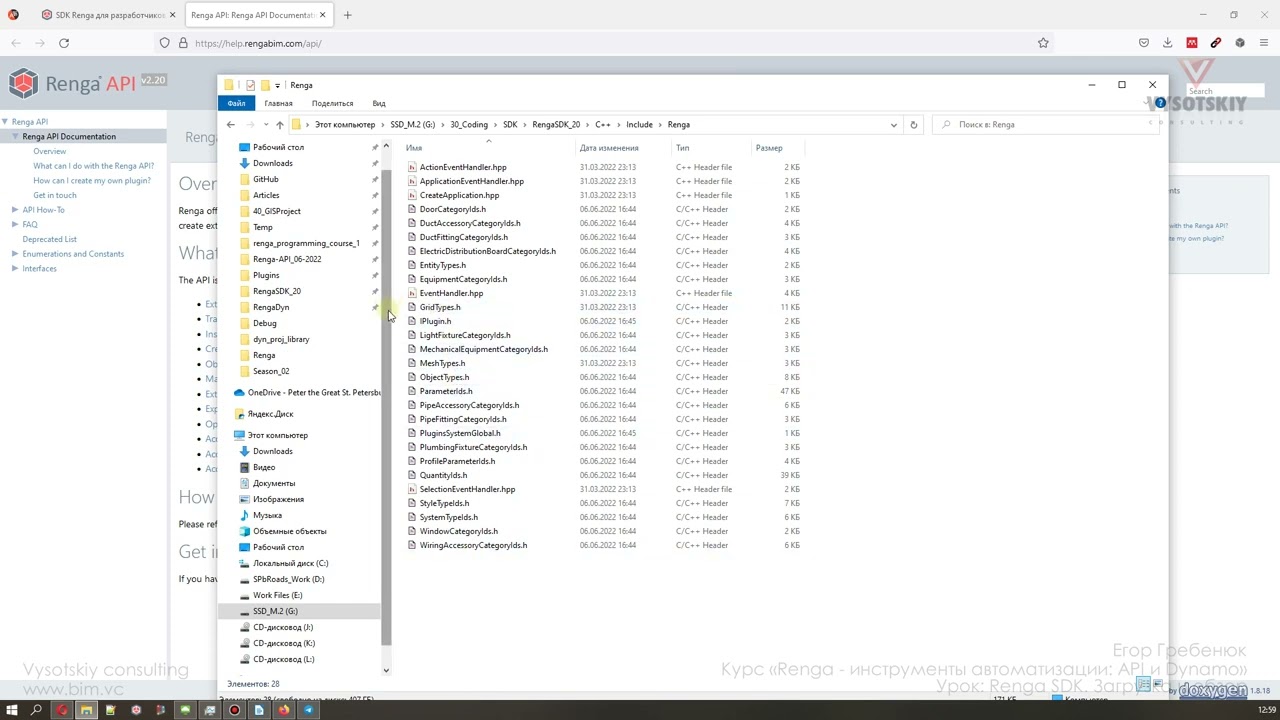Switch to SDK Renga для разработчиков tab
1280x720 pixels.
tap(110, 15)
